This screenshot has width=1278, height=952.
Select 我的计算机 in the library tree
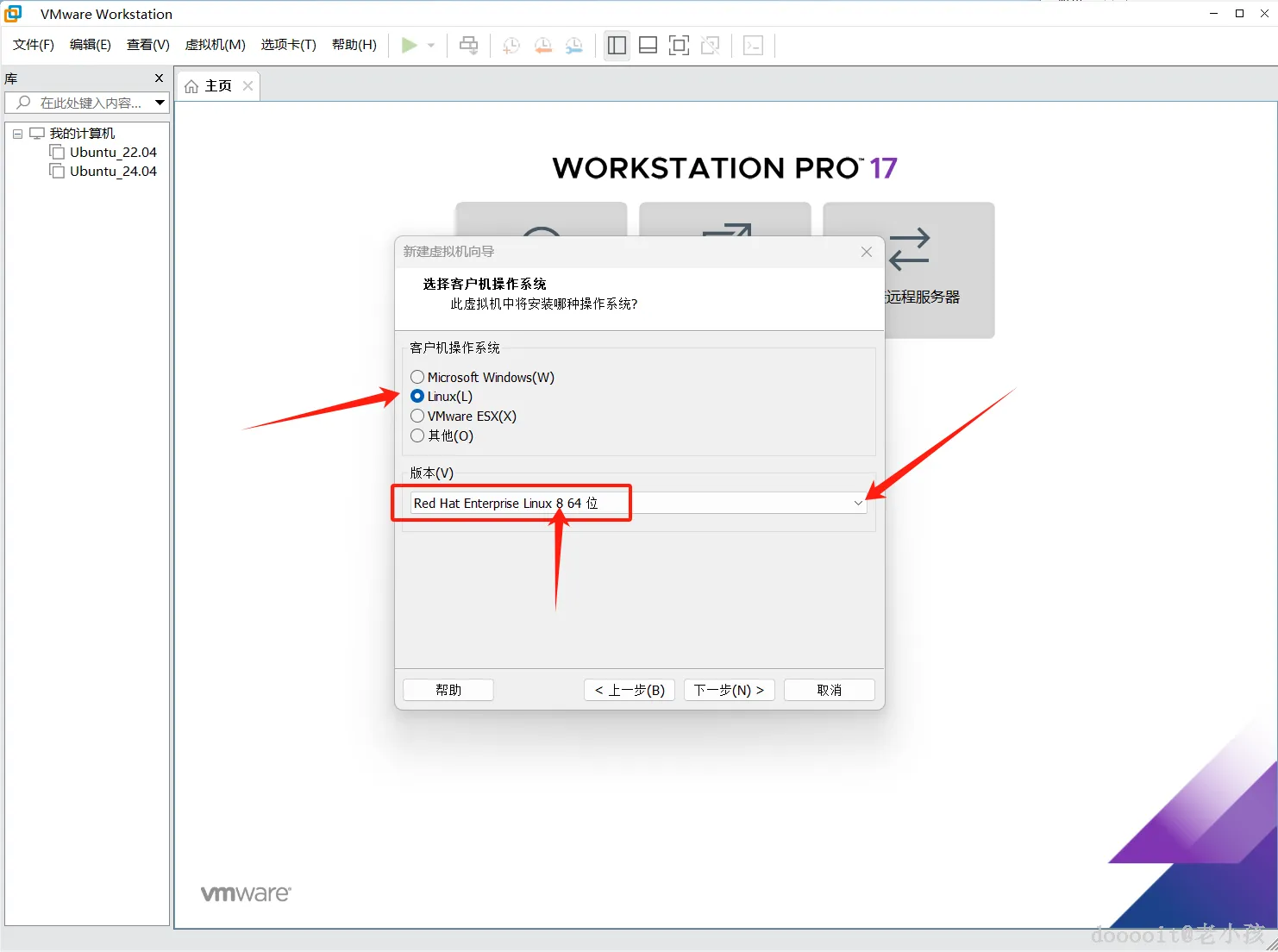[82, 134]
